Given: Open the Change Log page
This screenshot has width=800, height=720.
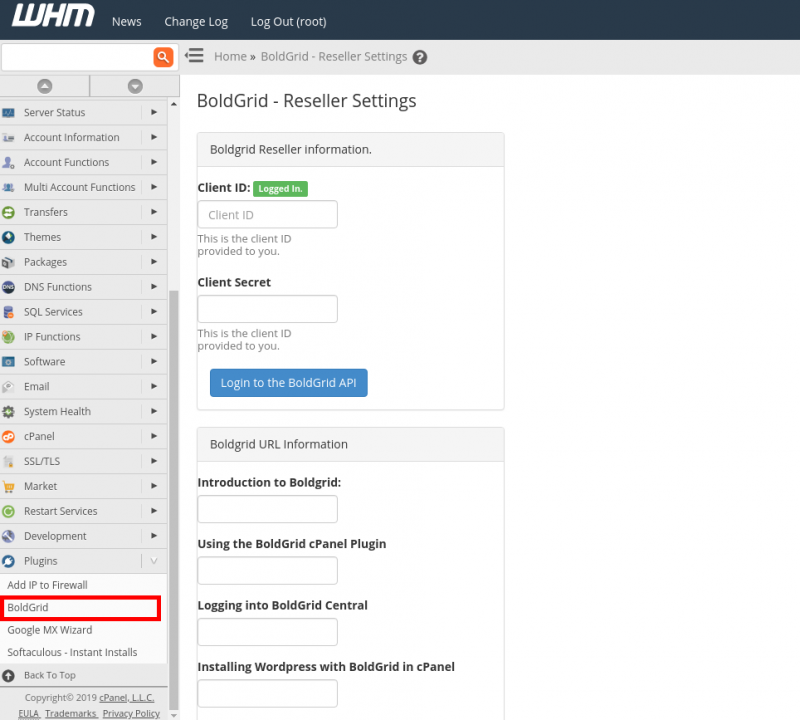Looking at the screenshot, I should pos(195,20).
